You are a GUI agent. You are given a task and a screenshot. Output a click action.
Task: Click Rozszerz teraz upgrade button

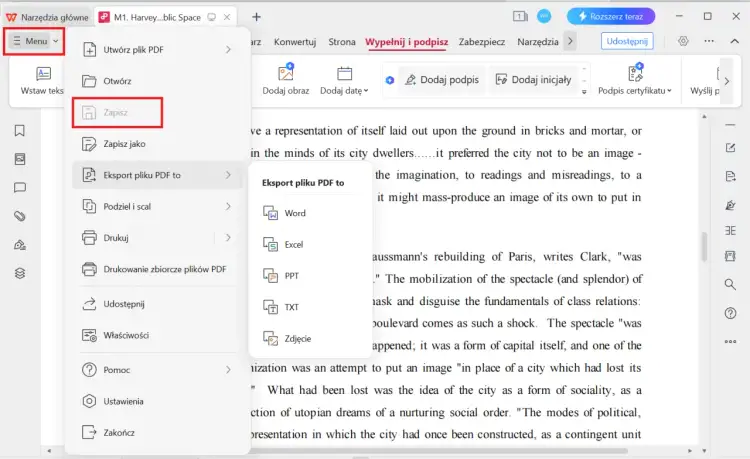click(611, 17)
